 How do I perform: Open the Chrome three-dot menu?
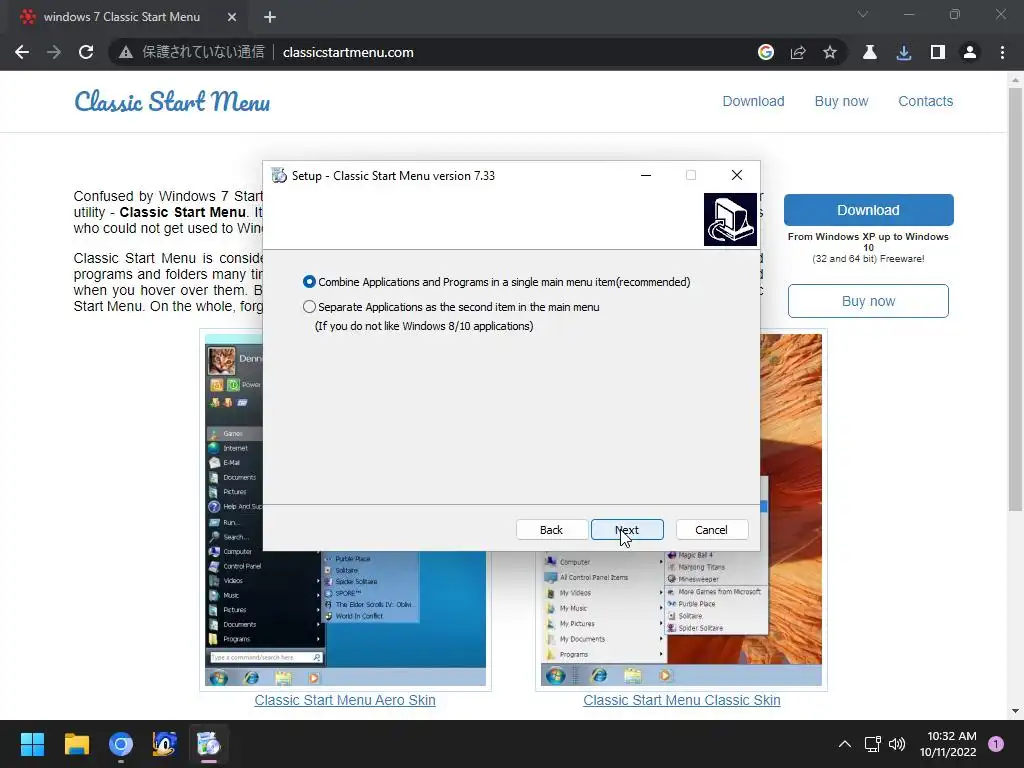(x=1002, y=52)
